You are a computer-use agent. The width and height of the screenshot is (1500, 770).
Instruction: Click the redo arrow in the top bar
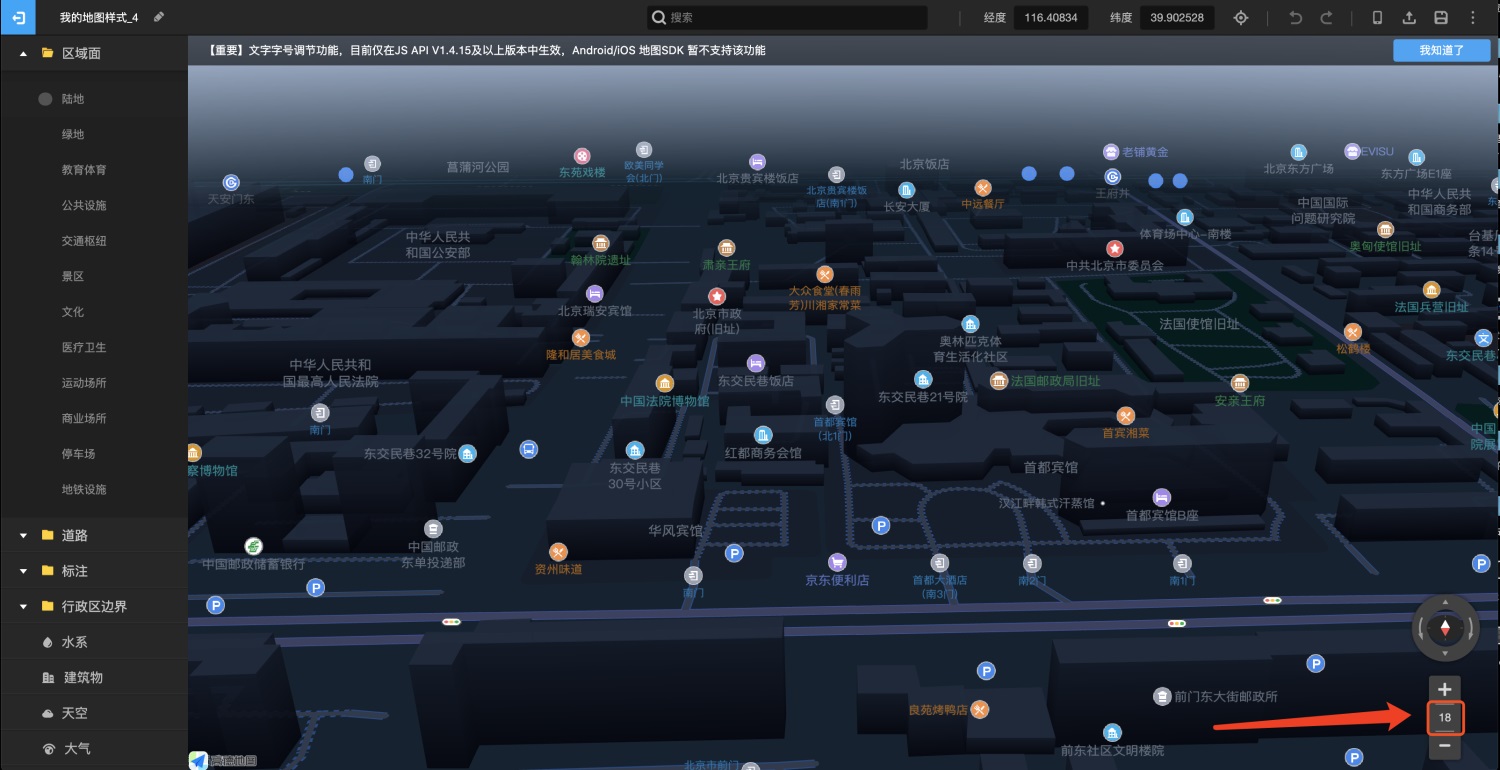pyautogui.click(x=1326, y=18)
